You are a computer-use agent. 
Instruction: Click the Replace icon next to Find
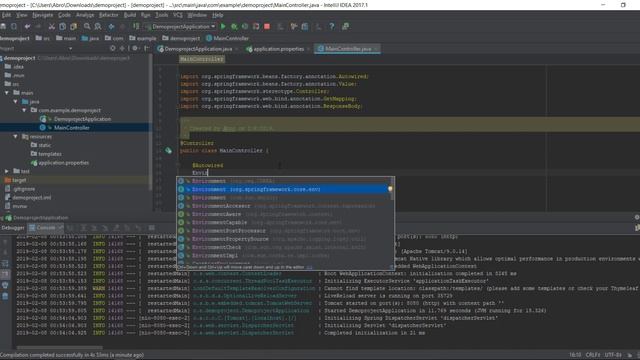98,27
